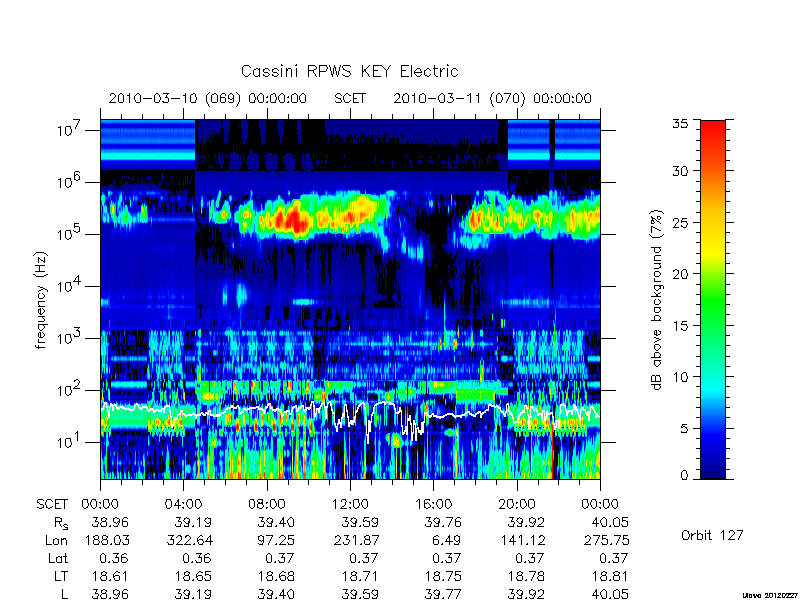The width and height of the screenshot is (800, 600).
Task: Click the colorbar tick value 10
Action: pyautogui.click(x=680, y=377)
